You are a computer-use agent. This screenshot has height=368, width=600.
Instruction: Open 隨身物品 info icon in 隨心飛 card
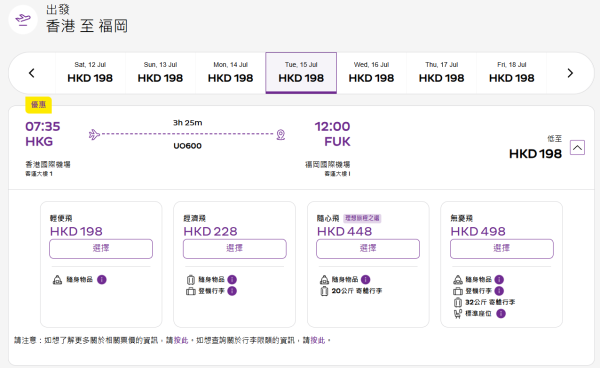pos(365,280)
